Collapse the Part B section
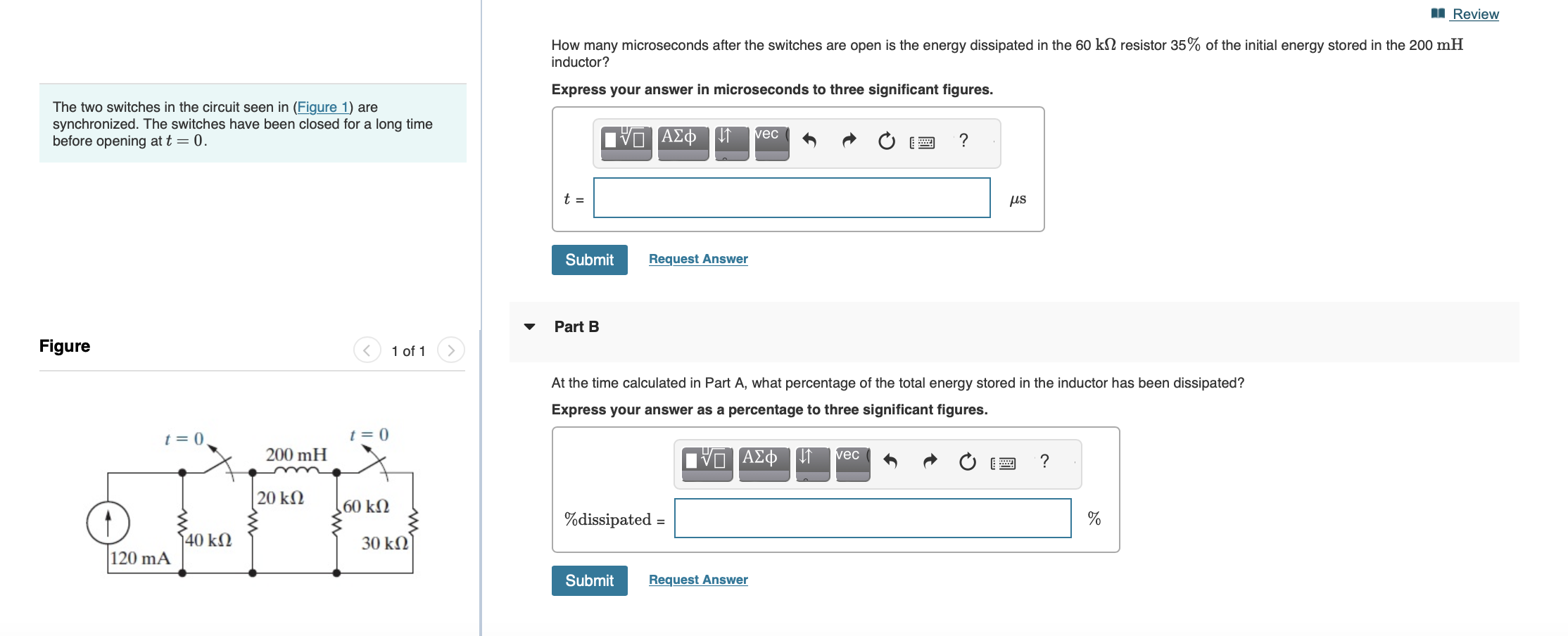The image size is (1568, 636). [x=530, y=326]
